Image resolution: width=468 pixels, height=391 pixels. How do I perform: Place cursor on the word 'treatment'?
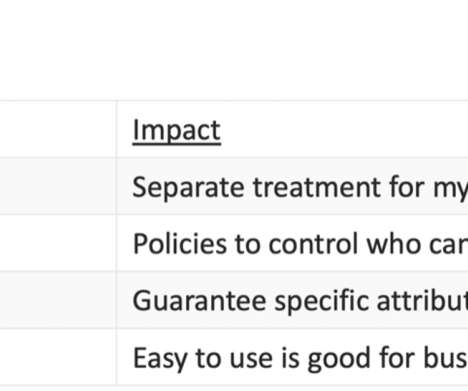[317, 187]
